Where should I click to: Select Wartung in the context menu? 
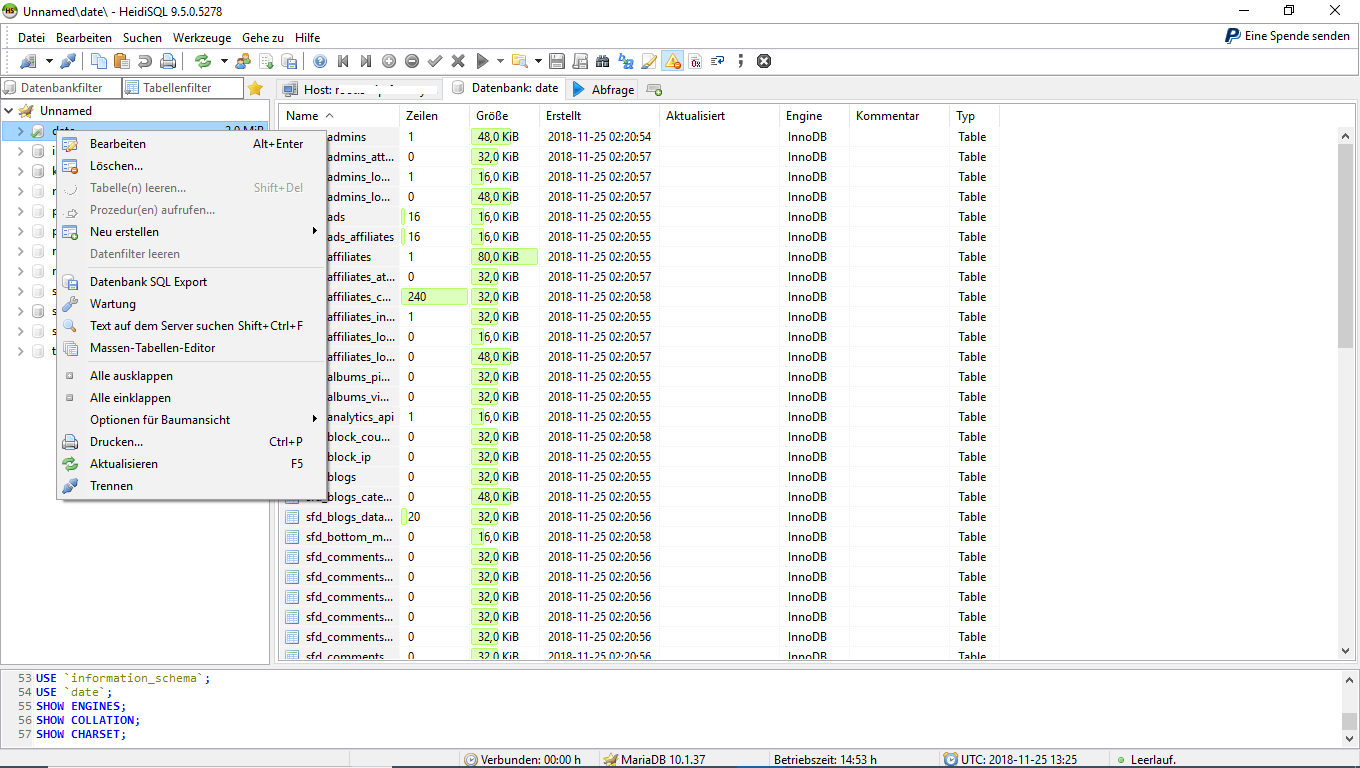112,304
